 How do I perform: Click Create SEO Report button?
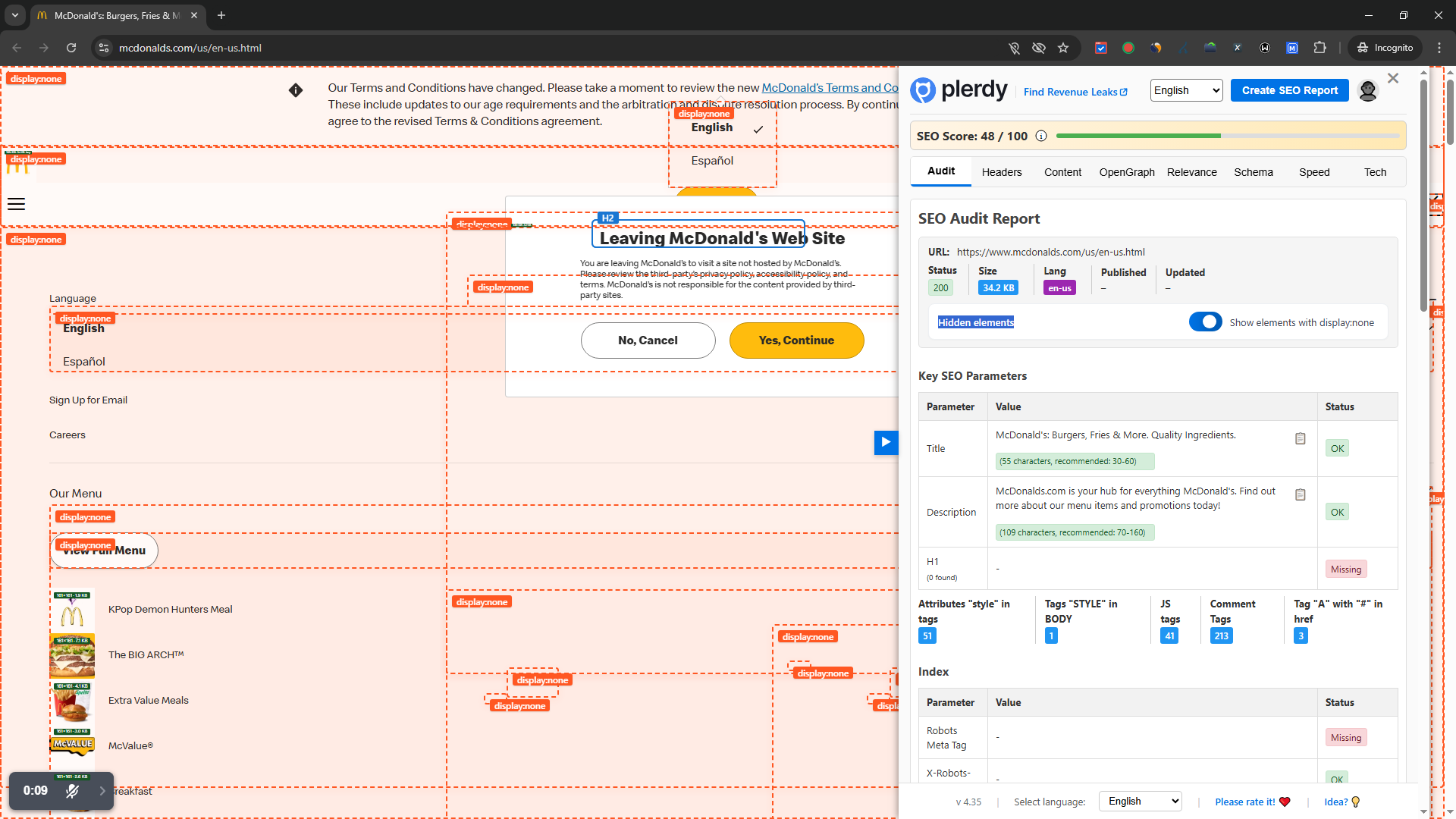1289,90
